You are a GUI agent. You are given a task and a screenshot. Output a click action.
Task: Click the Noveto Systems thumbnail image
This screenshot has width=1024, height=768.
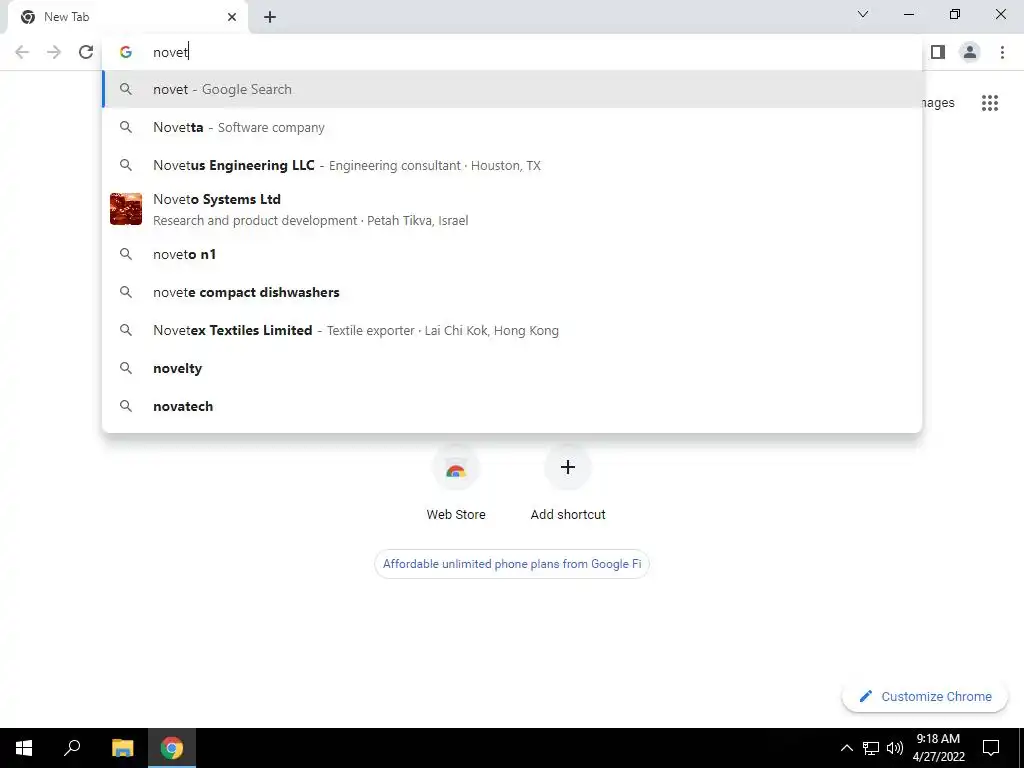pos(126,209)
